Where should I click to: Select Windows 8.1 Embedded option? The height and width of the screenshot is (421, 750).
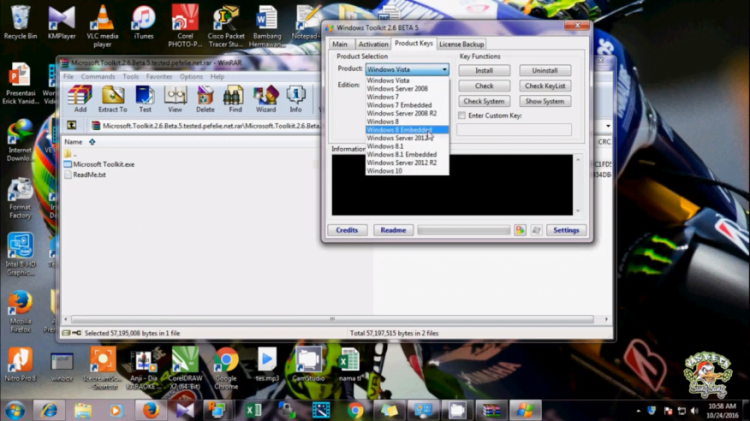click(x=407, y=154)
